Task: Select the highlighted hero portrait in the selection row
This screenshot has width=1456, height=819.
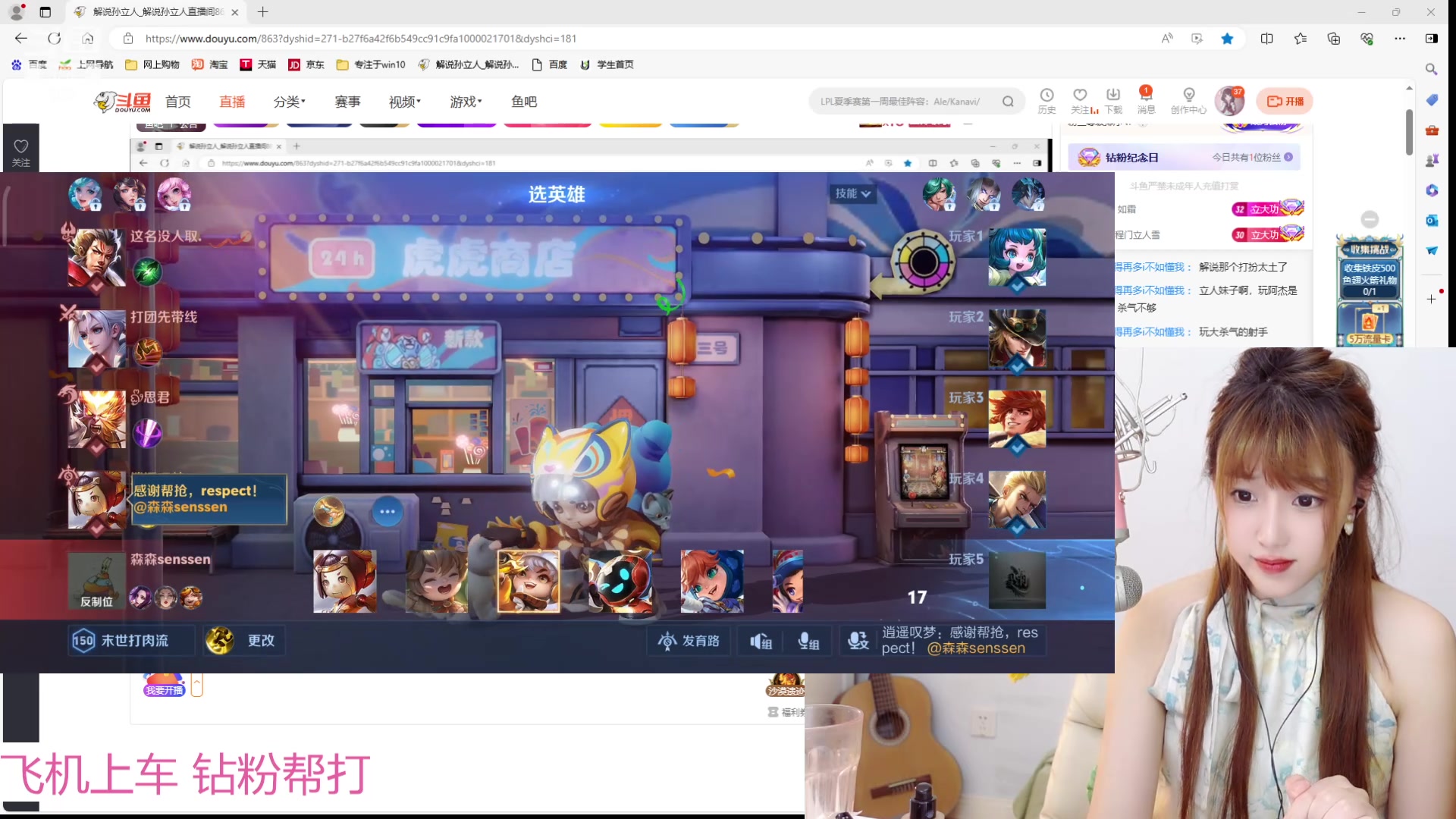Action: tap(529, 581)
